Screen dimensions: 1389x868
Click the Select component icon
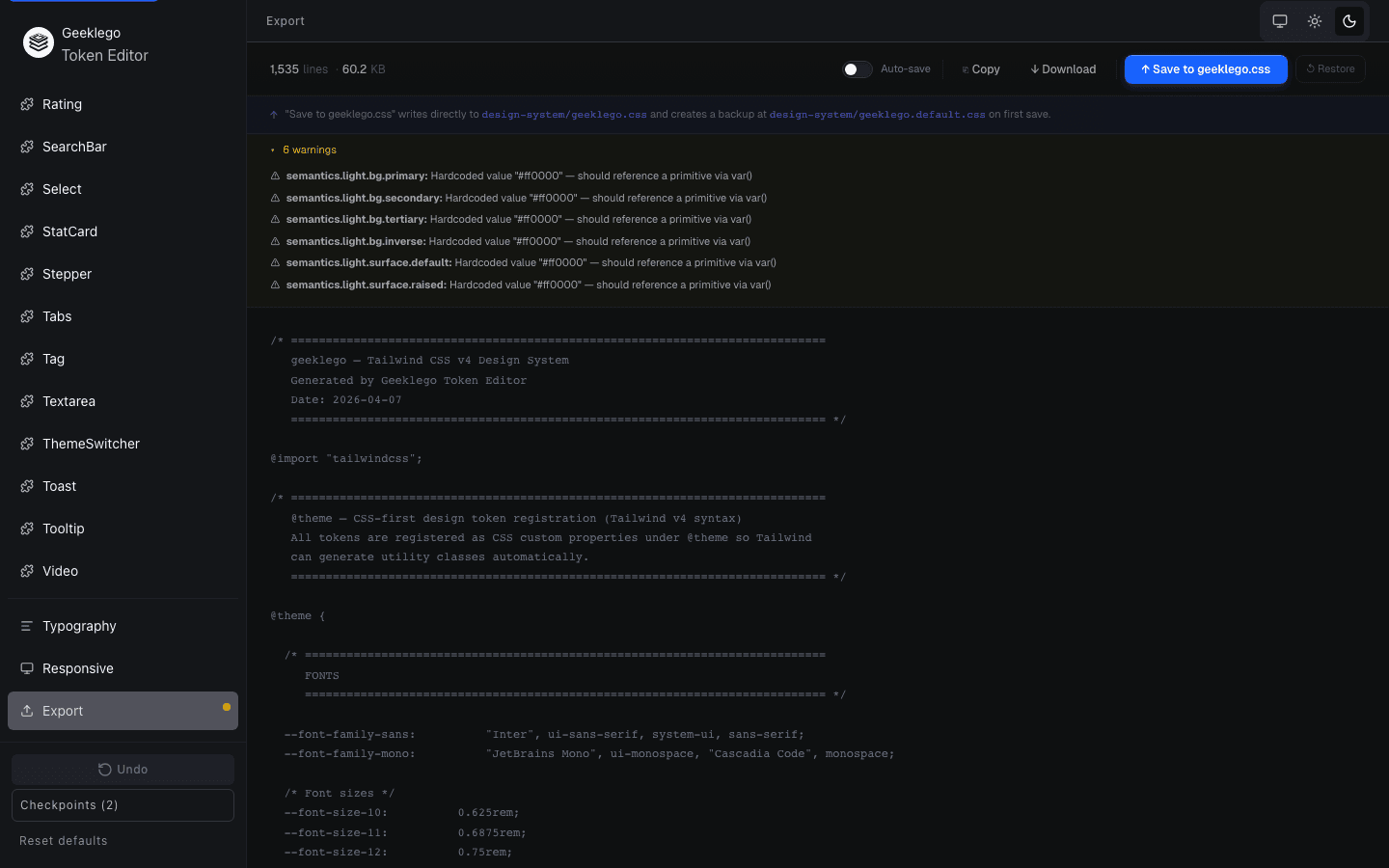pos(27,189)
